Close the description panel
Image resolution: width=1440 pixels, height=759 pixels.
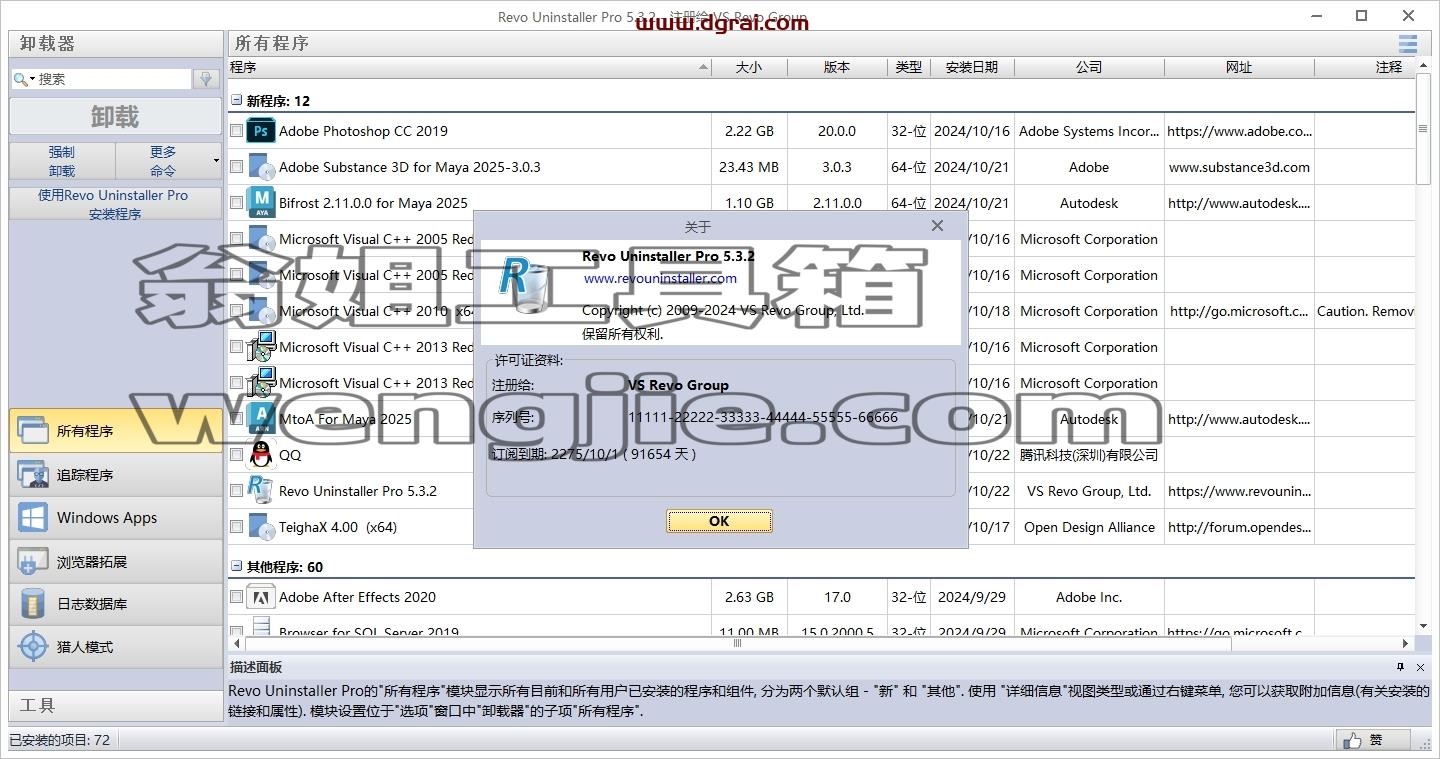point(1420,667)
